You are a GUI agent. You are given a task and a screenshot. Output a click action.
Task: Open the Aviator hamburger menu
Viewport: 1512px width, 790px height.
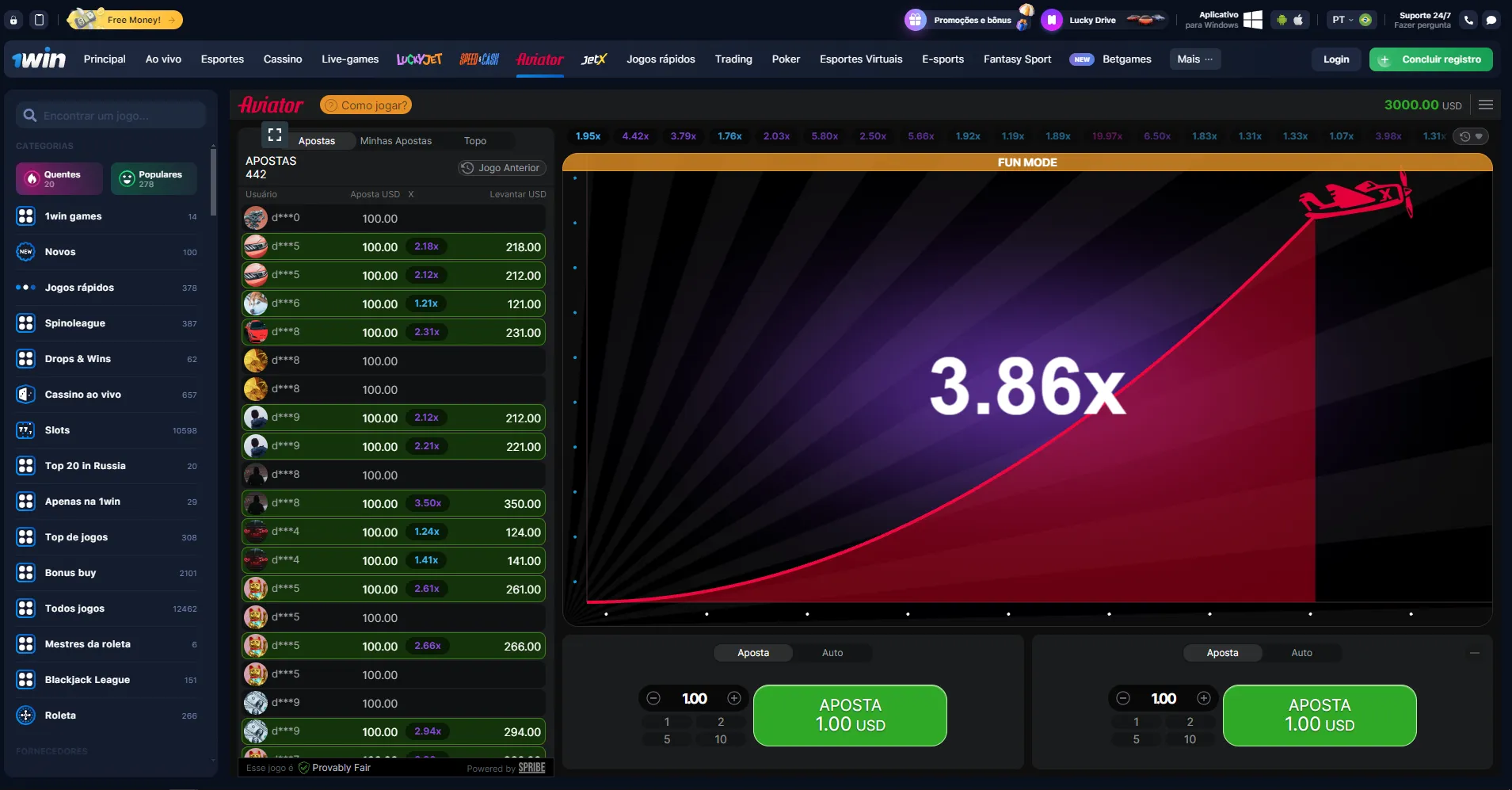(x=1486, y=105)
